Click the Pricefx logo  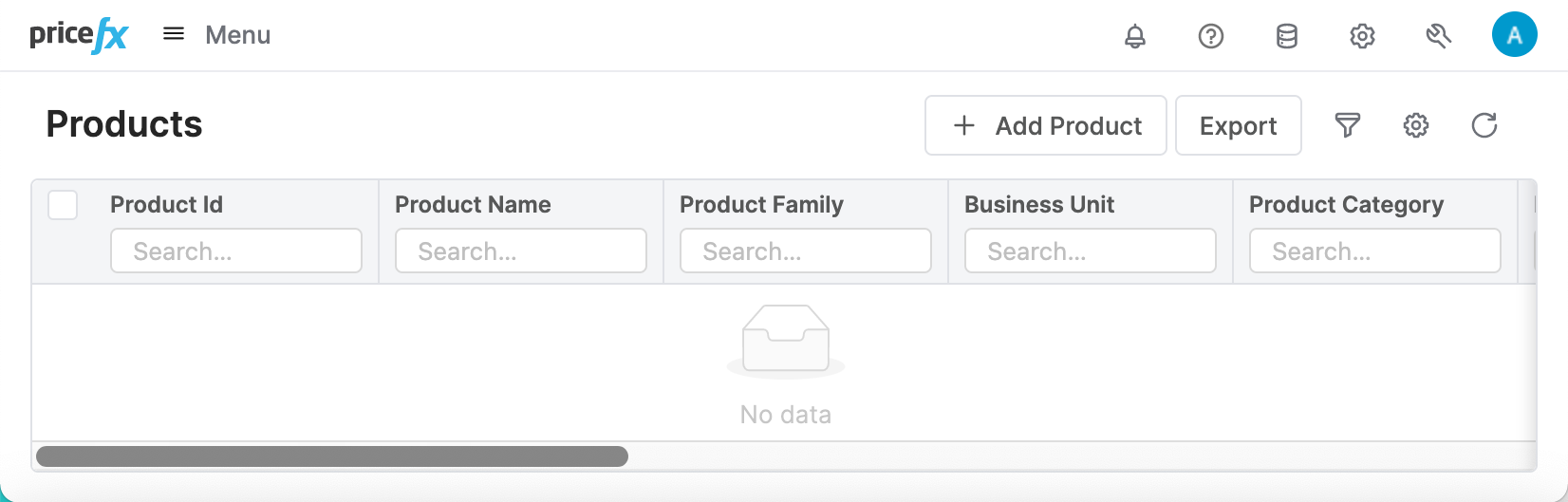(79, 36)
